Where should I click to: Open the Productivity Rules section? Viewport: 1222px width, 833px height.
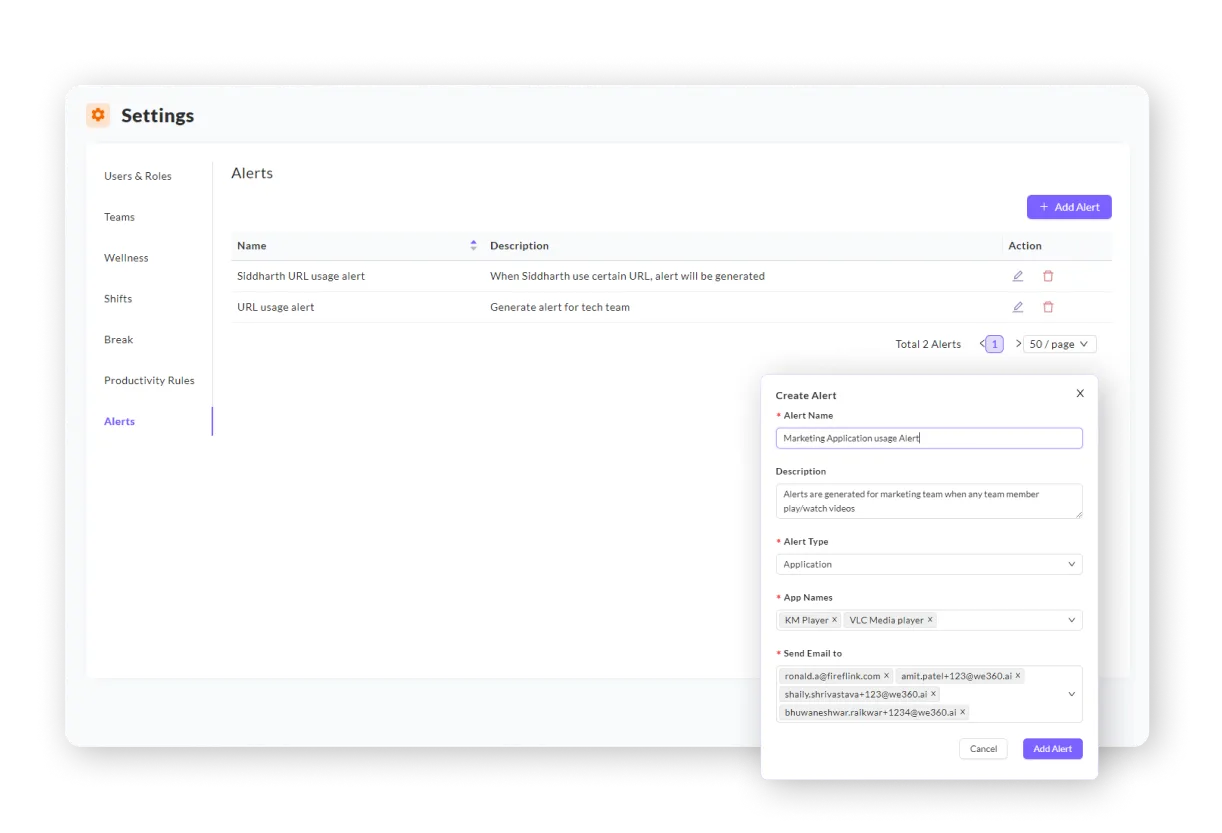pyautogui.click(x=149, y=380)
